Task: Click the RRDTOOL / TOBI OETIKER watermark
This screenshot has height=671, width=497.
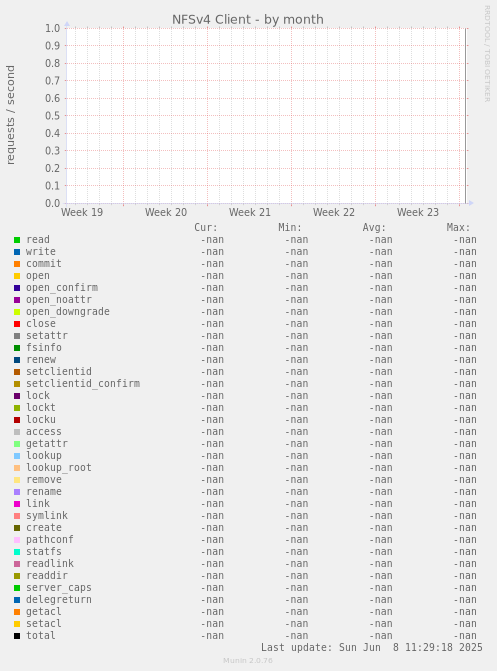Action: tap(487, 53)
